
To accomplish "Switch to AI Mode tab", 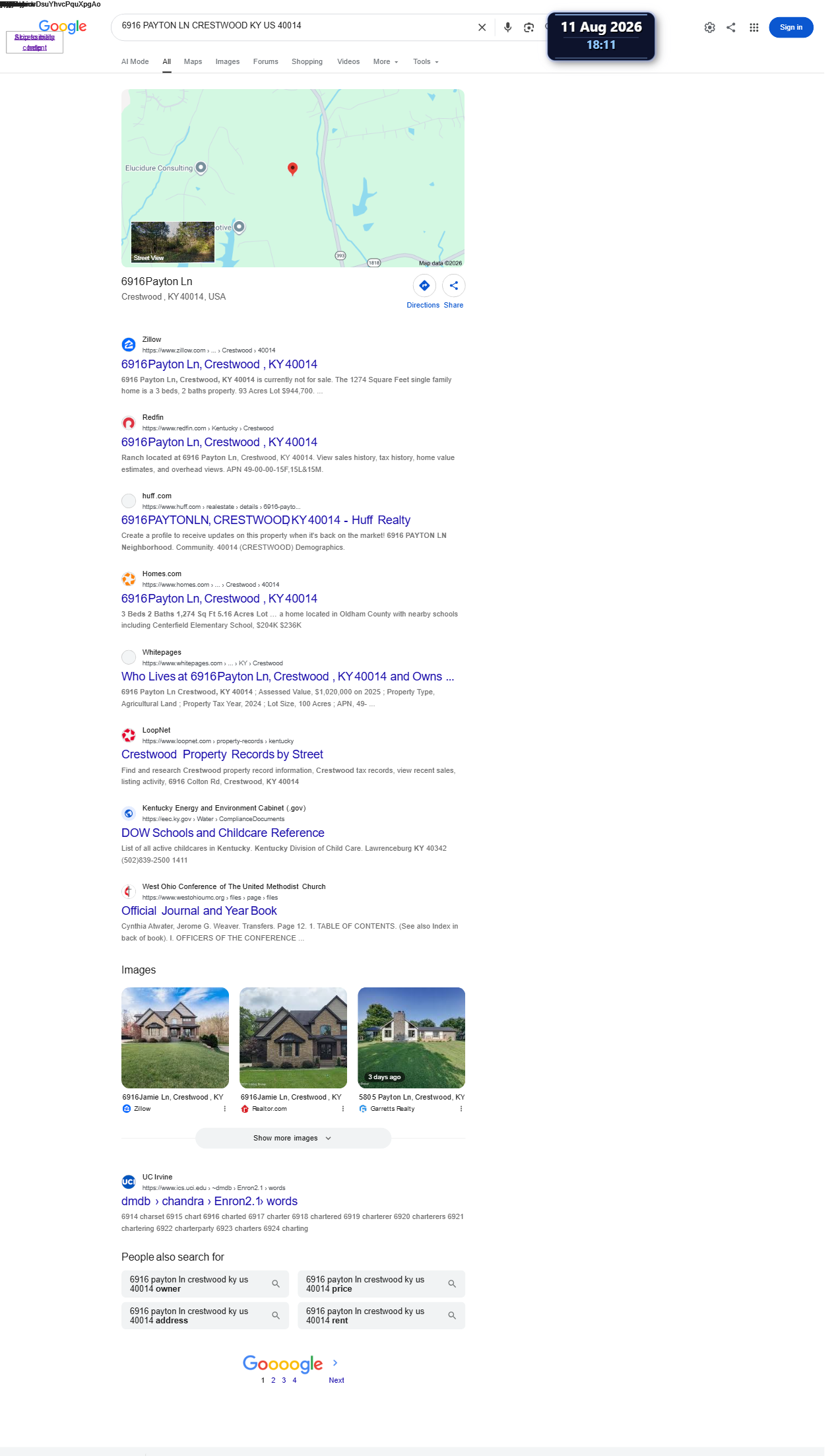I will (x=135, y=61).
